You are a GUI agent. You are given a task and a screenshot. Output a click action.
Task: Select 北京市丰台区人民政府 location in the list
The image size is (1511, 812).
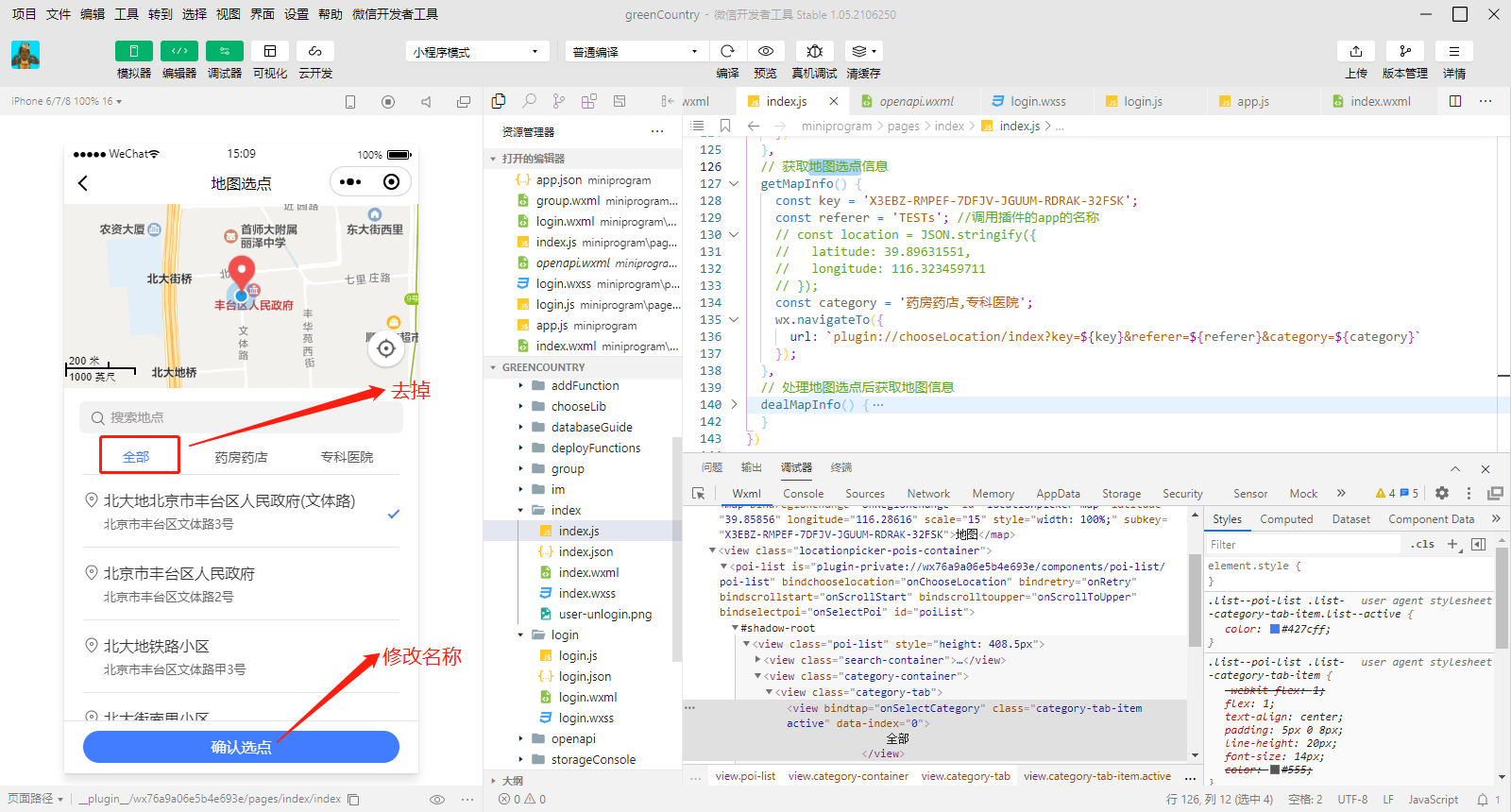[x=241, y=584]
